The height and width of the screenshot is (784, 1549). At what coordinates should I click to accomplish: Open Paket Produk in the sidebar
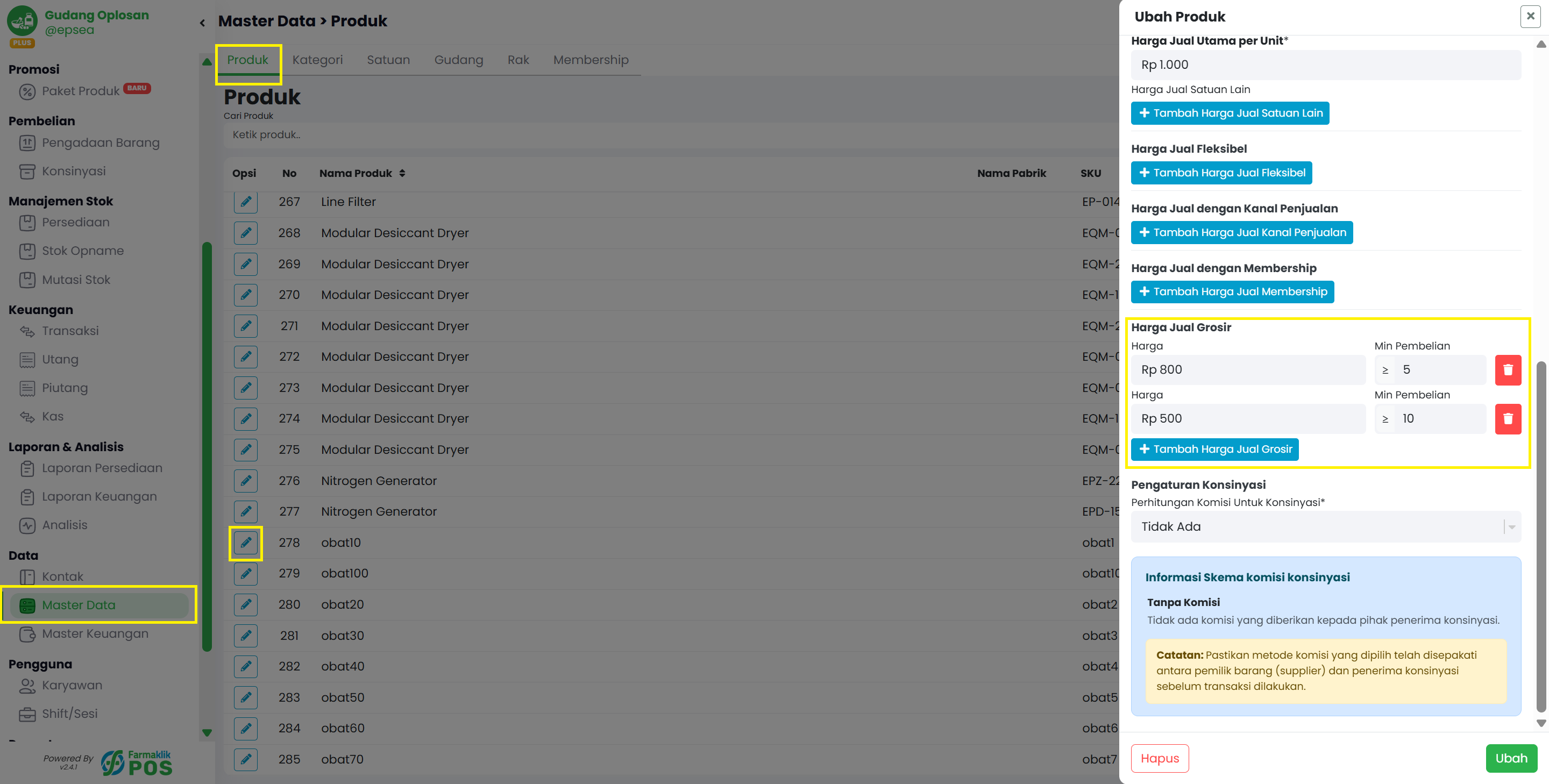point(81,91)
